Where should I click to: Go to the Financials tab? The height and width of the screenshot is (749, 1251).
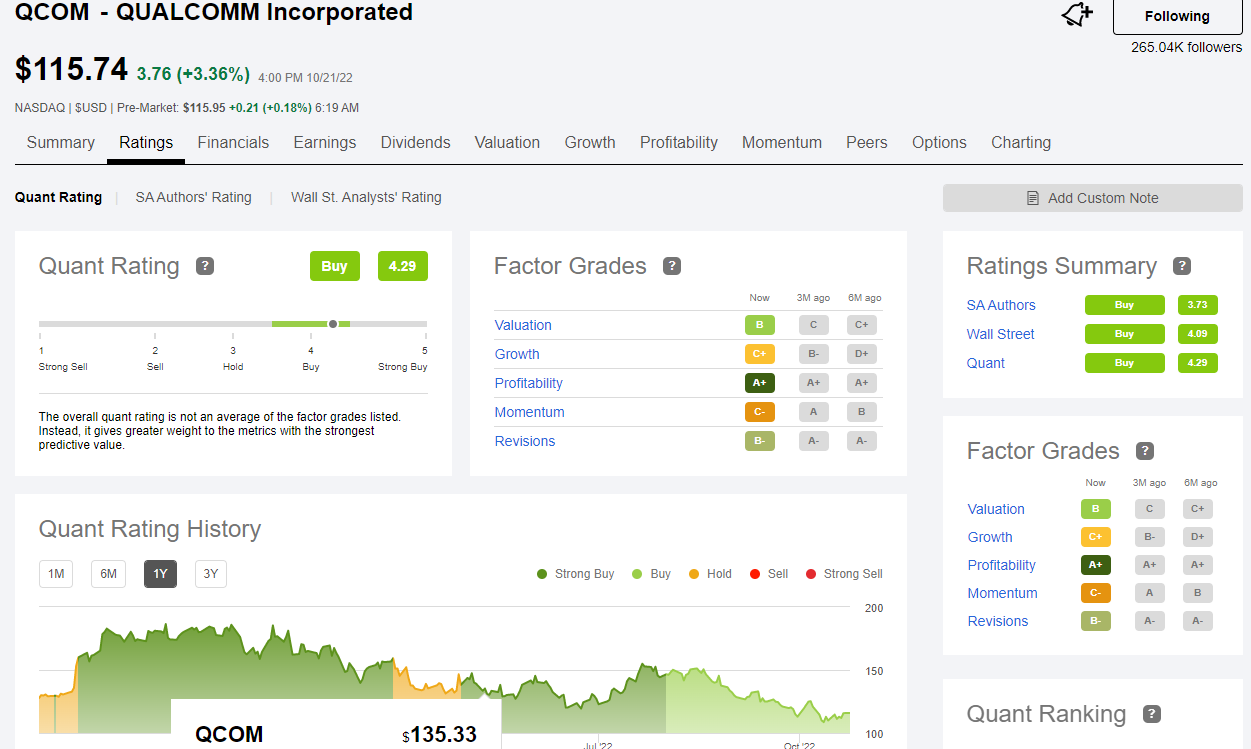233,142
